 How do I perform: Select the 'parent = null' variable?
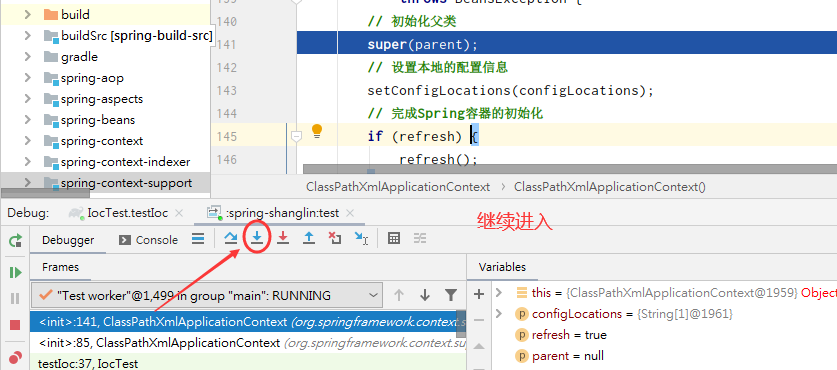coord(567,356)
